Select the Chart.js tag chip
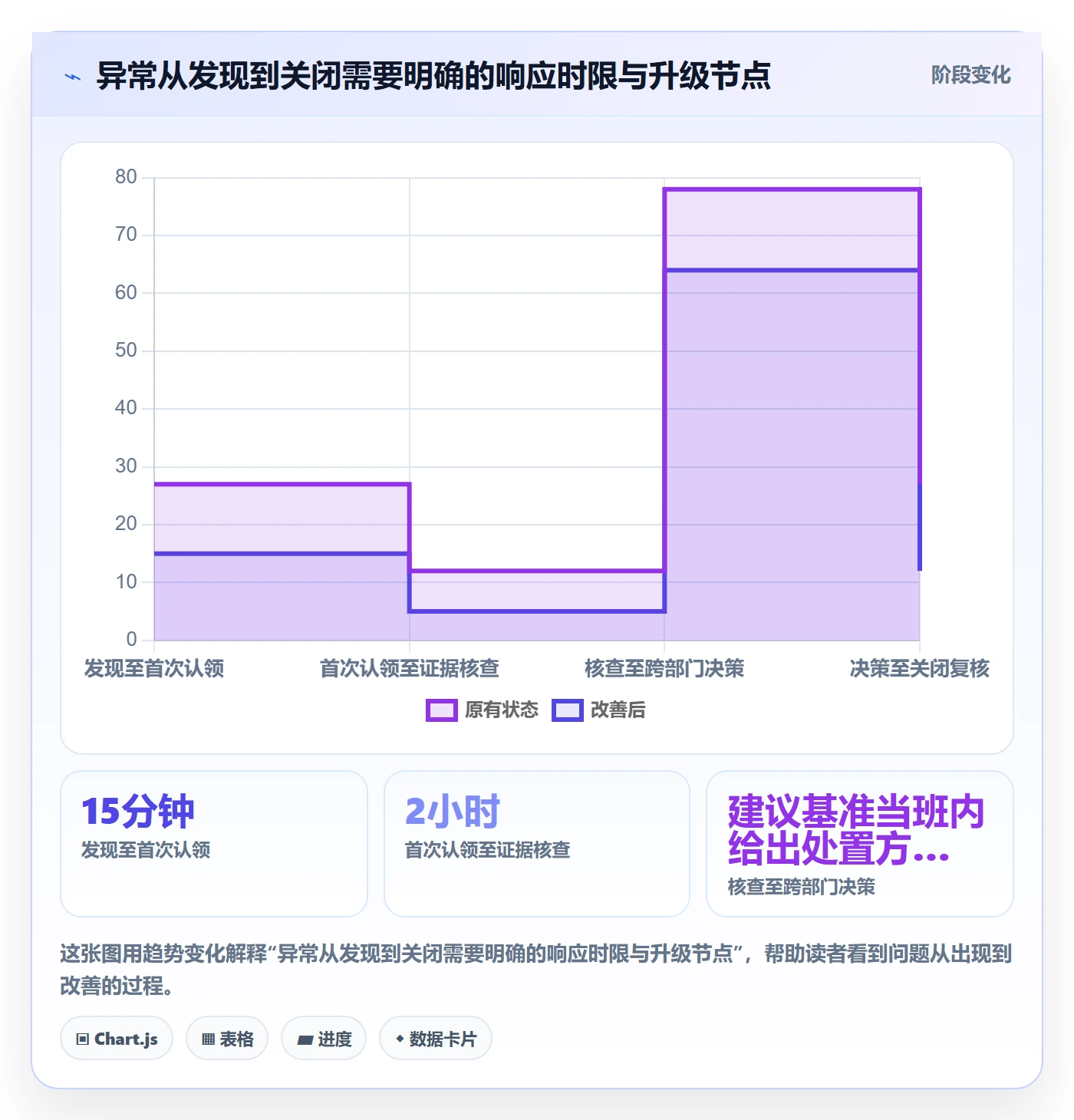The width and height of the screenshot is (1074, 1120). click(x=117, y=1039)
